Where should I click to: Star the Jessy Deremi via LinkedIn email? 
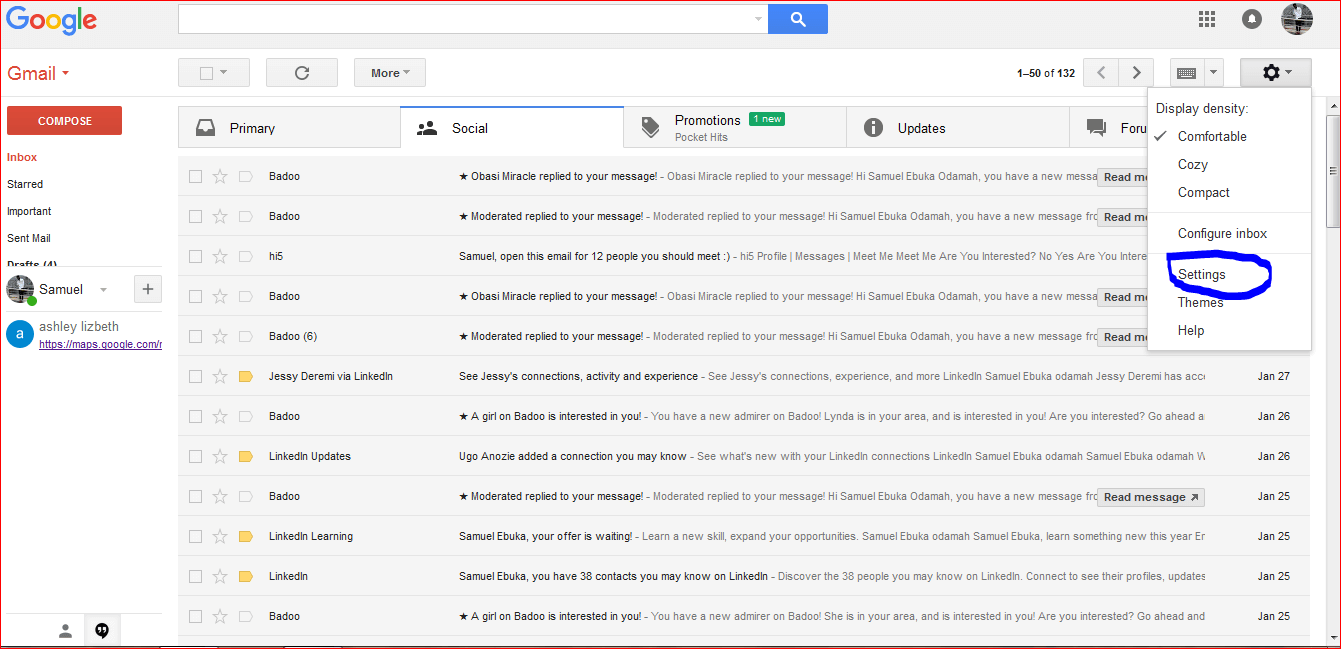coord(220,376)
